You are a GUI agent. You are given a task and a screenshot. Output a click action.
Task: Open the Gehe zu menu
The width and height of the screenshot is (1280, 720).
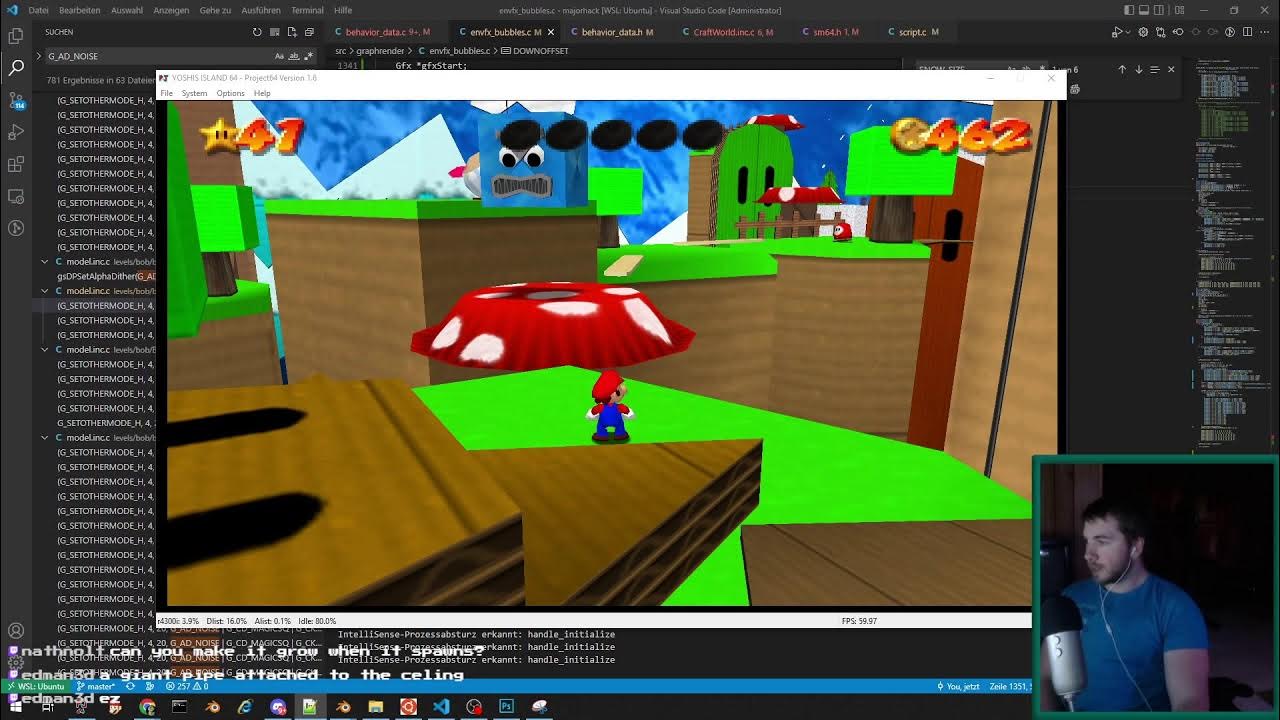point(215,10)
